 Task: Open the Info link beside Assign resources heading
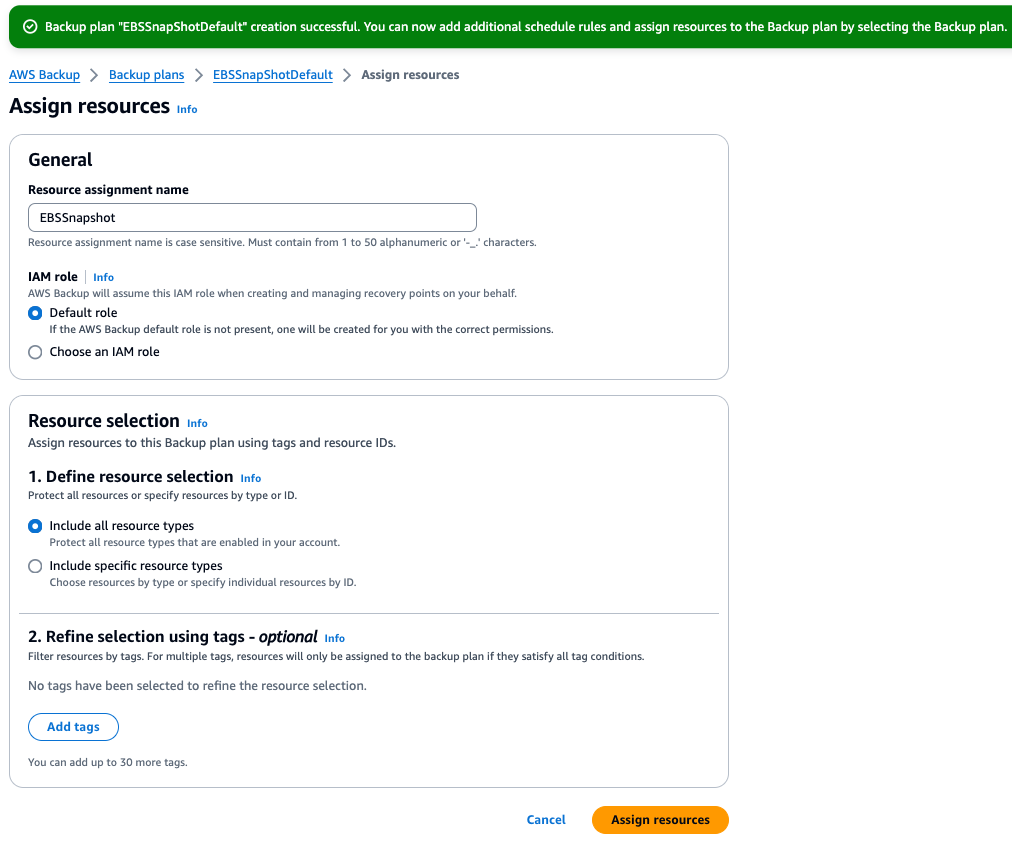[186, 109]
